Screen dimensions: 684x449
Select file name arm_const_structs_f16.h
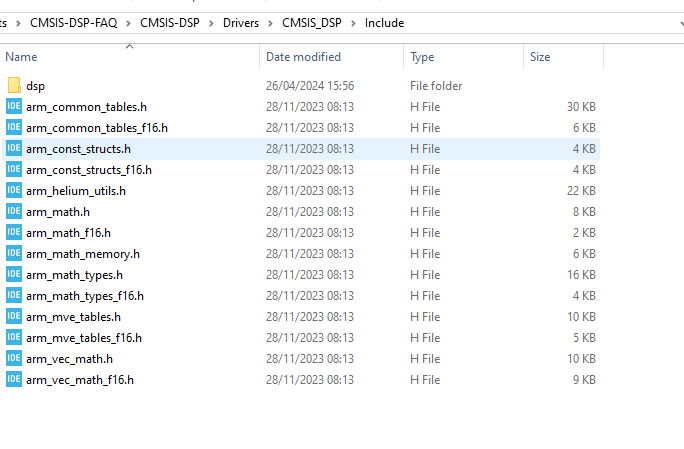click(89, 170)
